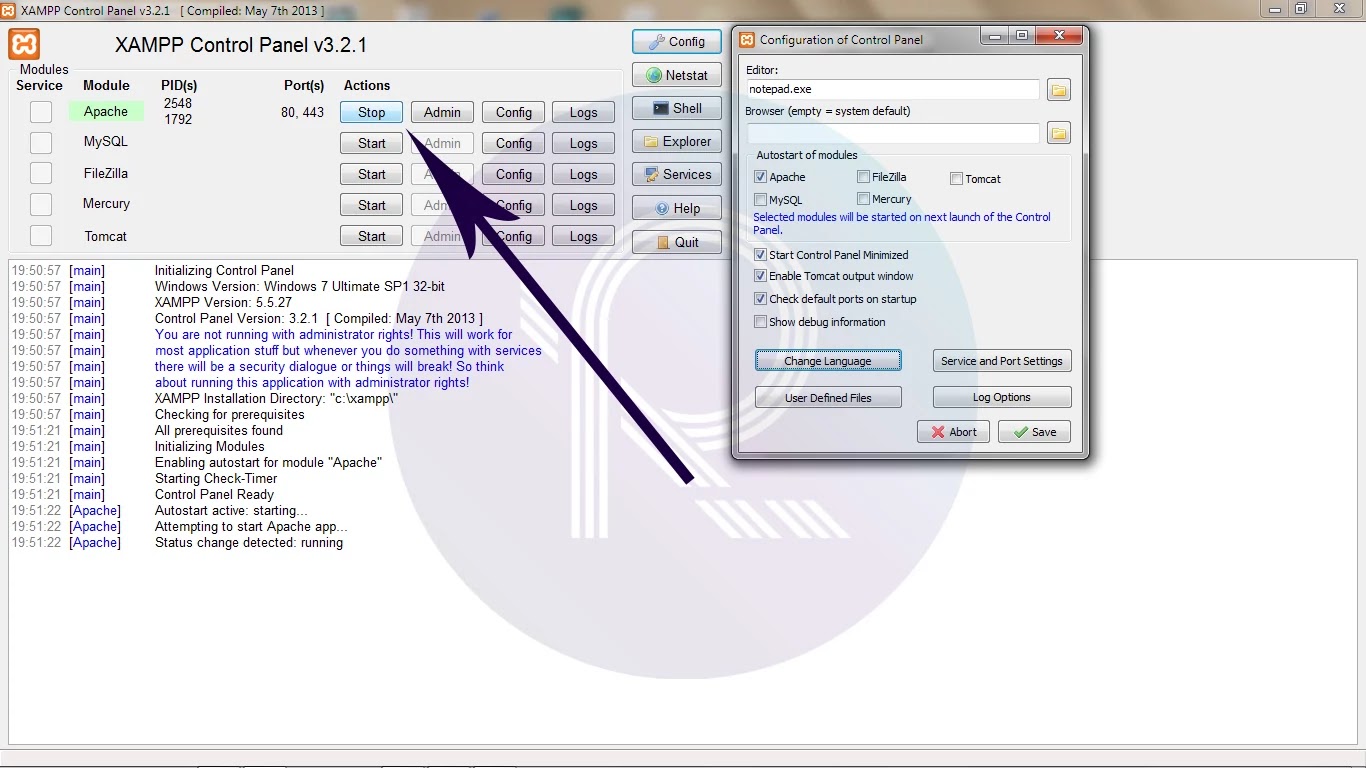This screenshot has height=768, width=1366.
Task: Open Config from the right-side button column
Action: click(x=676, y=42)
